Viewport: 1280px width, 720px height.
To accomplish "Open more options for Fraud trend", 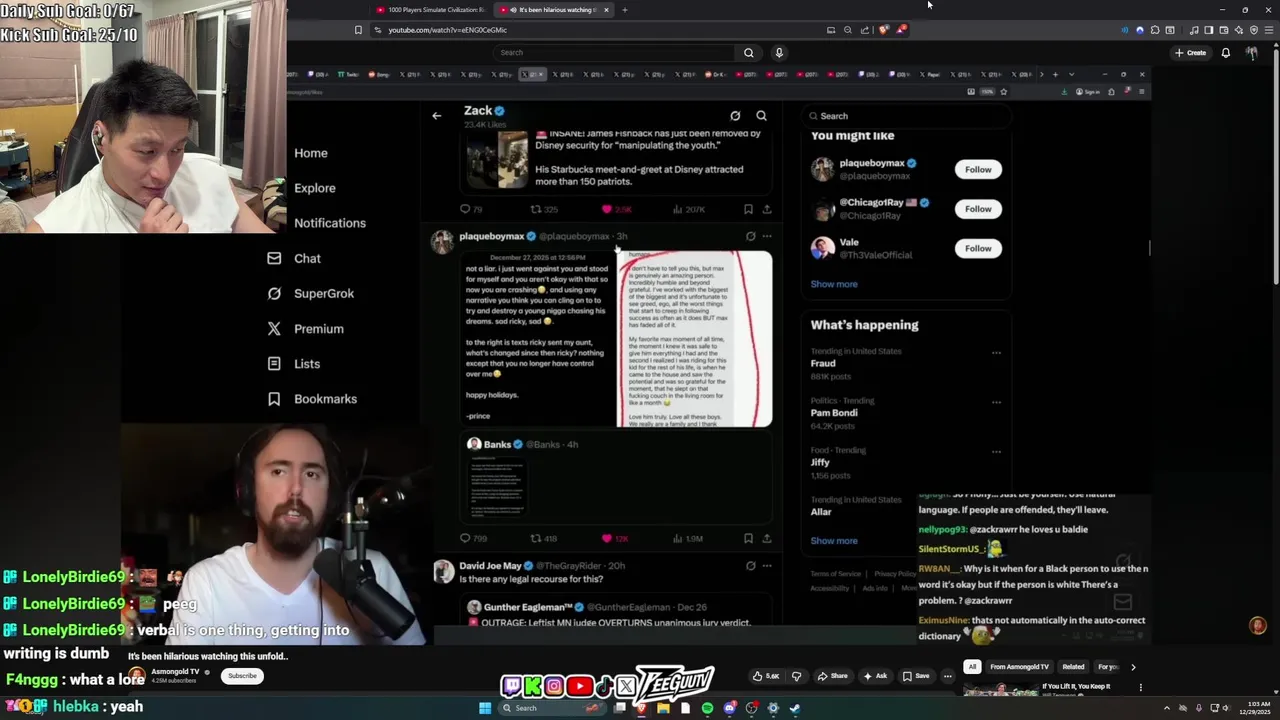I will 996,353.
